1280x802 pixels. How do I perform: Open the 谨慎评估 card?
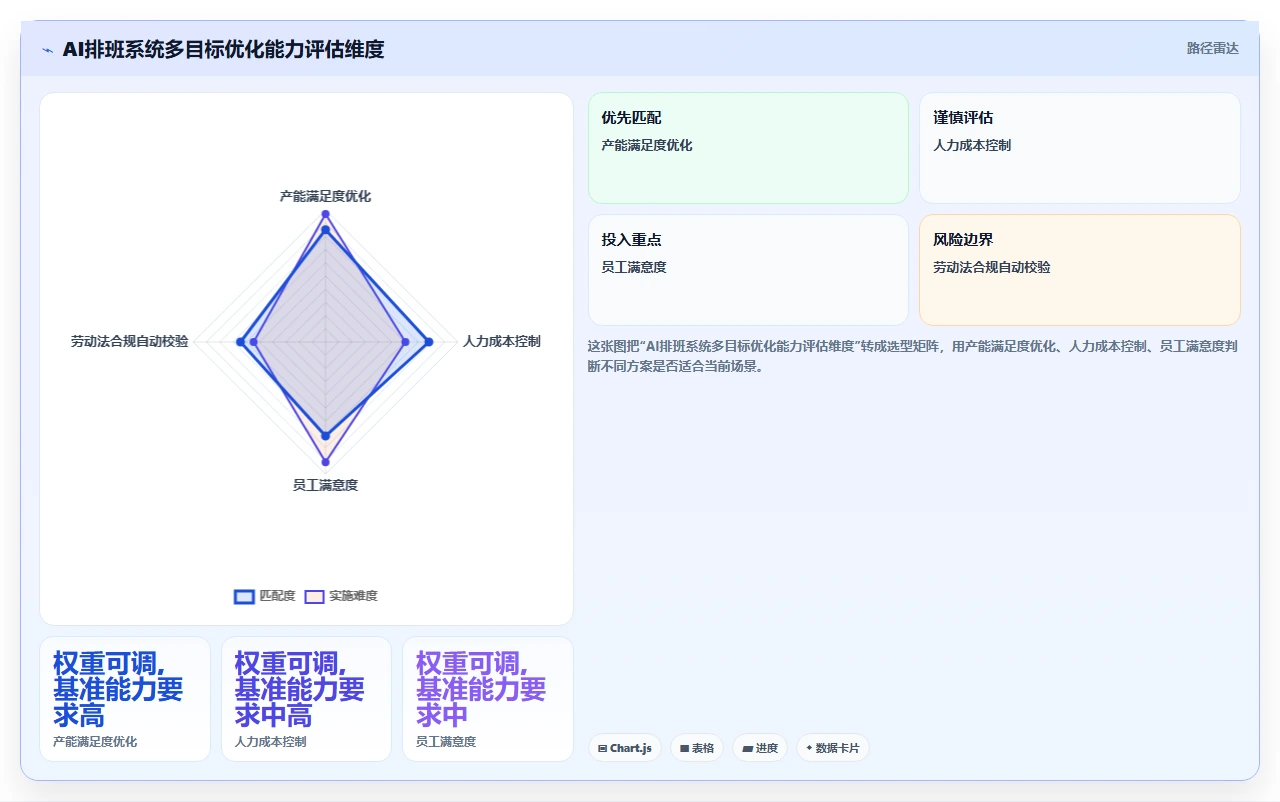[1080, 148]
